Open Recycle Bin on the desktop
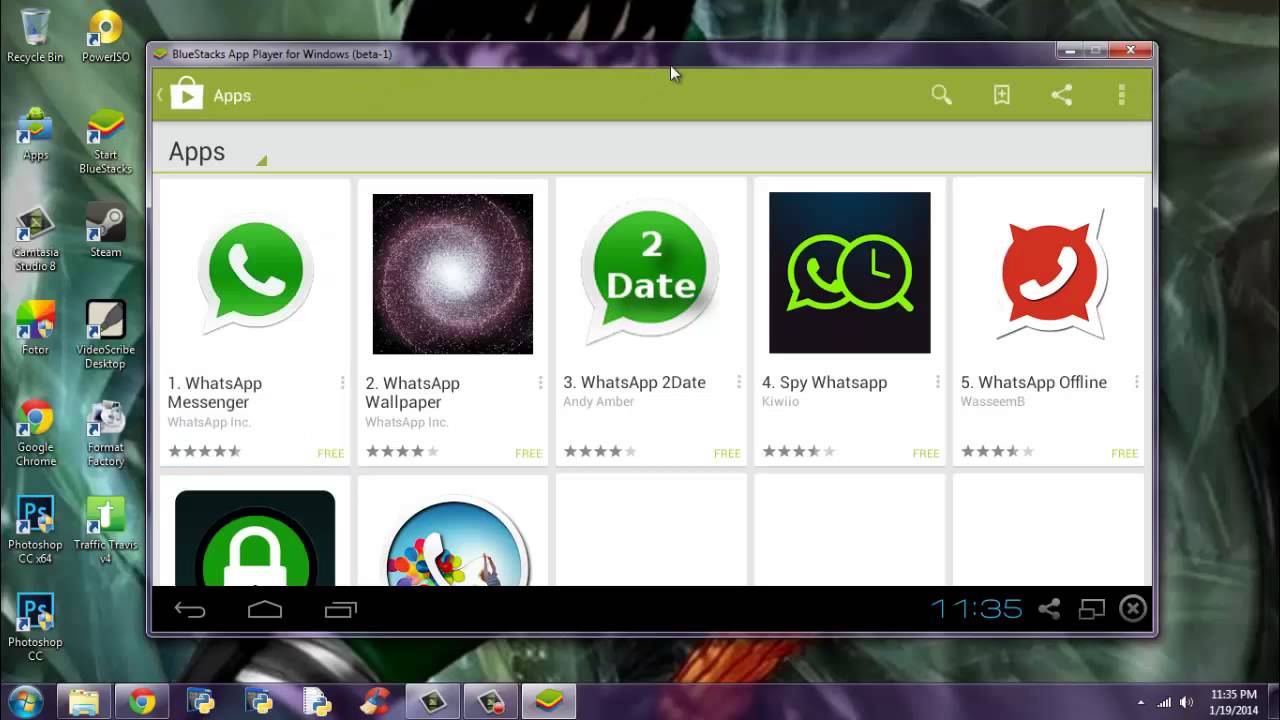 [35, 36]
